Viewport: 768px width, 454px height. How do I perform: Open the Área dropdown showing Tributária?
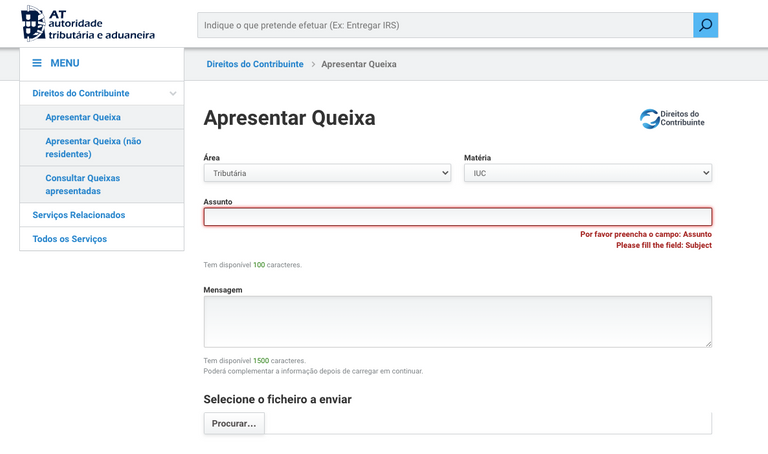tap(327, 173)
